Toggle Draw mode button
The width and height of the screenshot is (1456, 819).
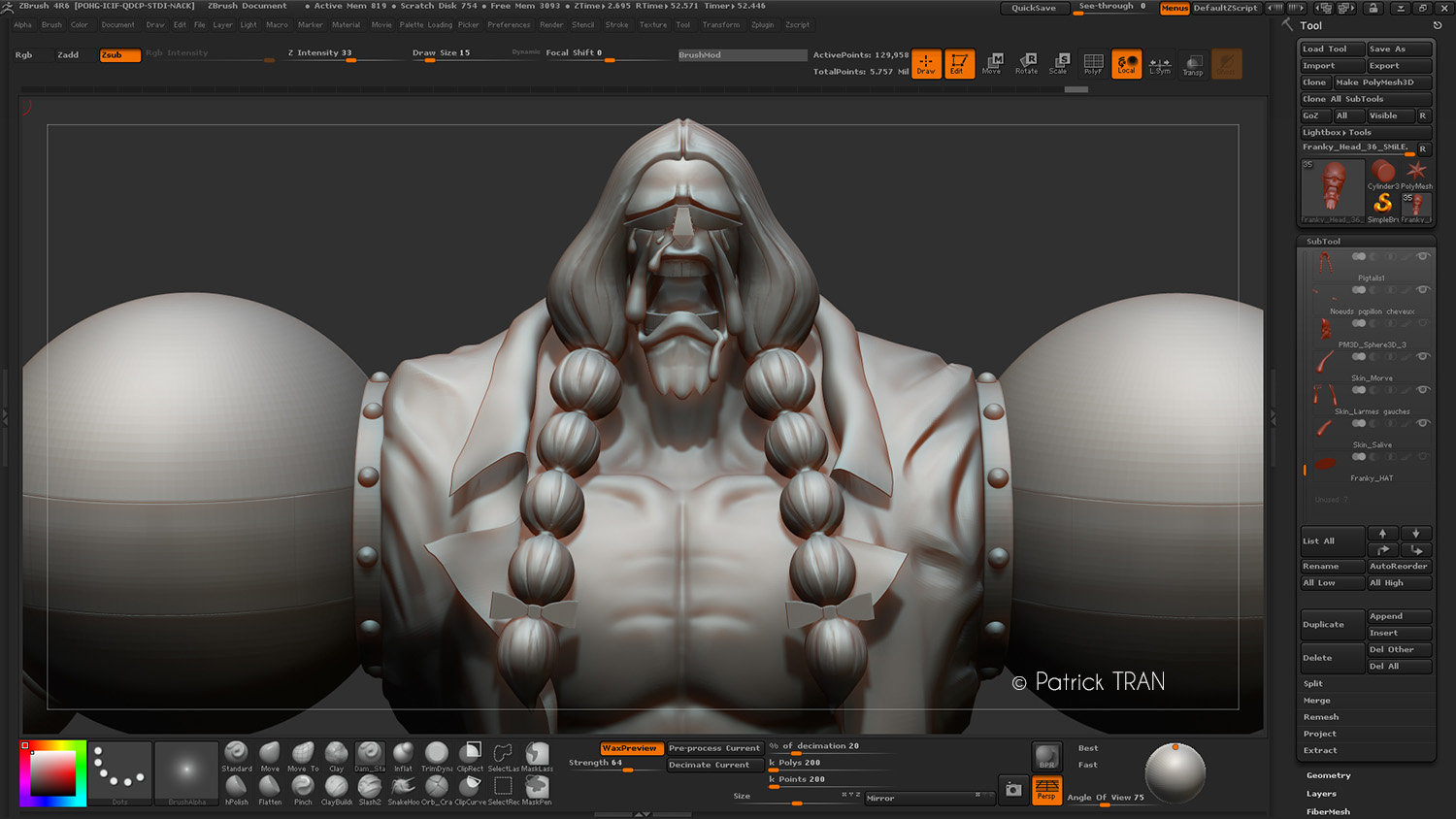pyautogui.click(x=926, y=64)
